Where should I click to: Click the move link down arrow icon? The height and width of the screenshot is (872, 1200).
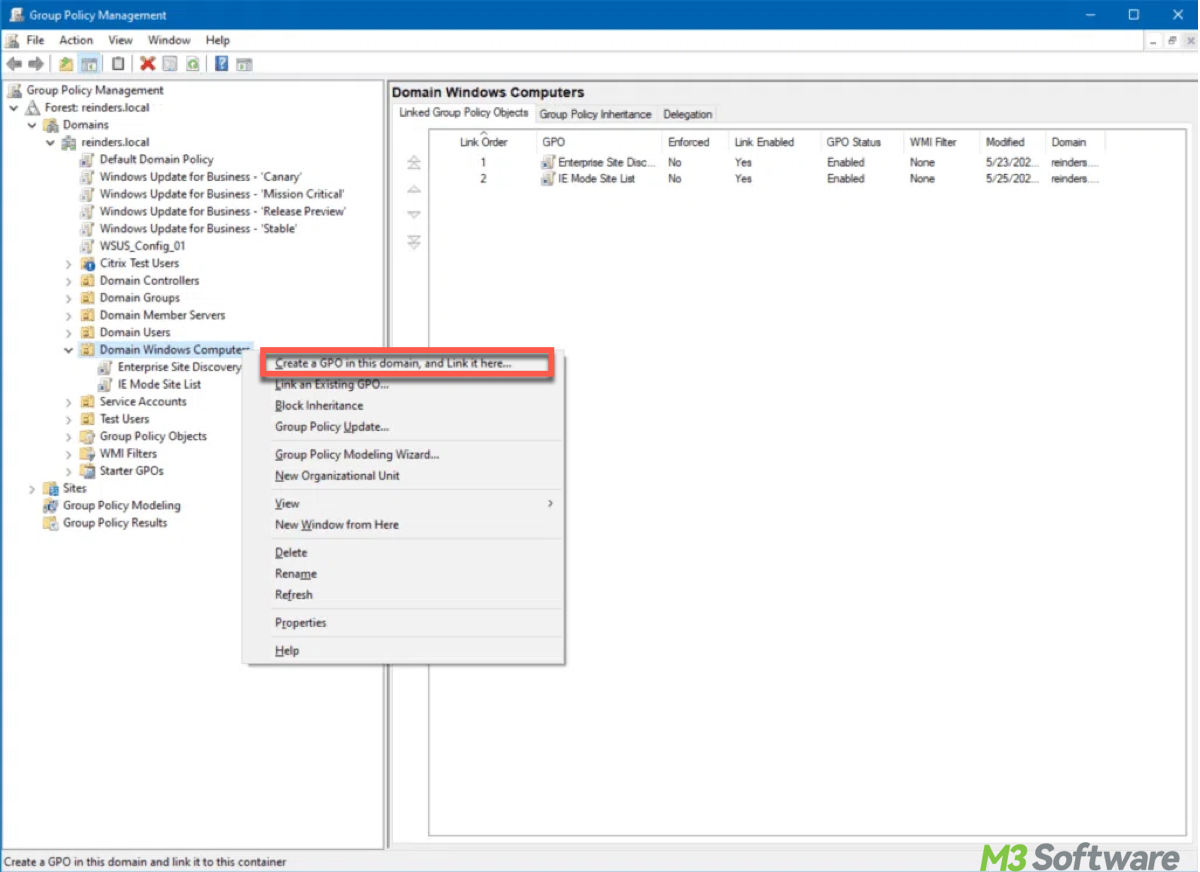(414, 215)
